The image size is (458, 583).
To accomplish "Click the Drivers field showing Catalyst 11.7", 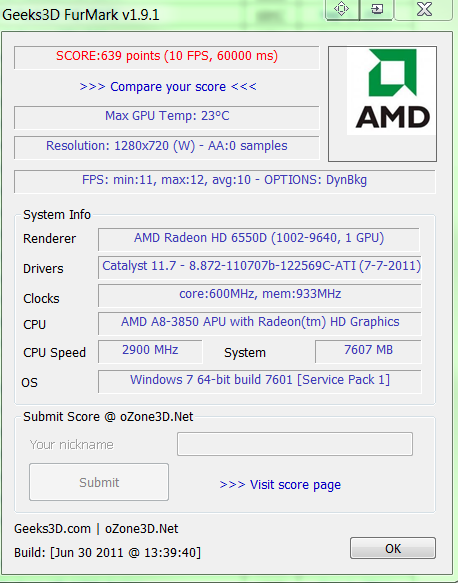I will click(x=260, y=267).
